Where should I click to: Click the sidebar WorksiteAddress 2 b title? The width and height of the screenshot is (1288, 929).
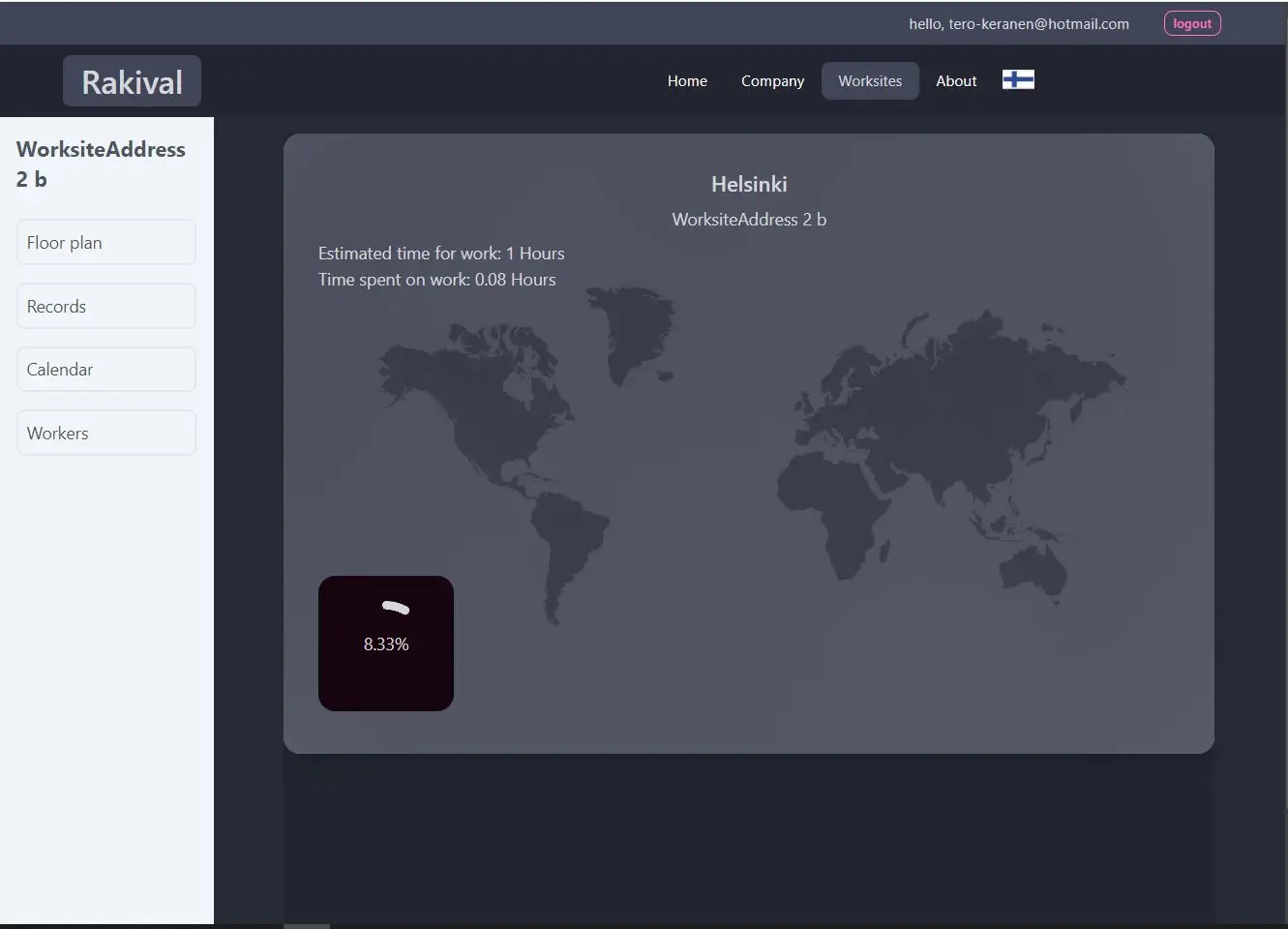(101, 164)
